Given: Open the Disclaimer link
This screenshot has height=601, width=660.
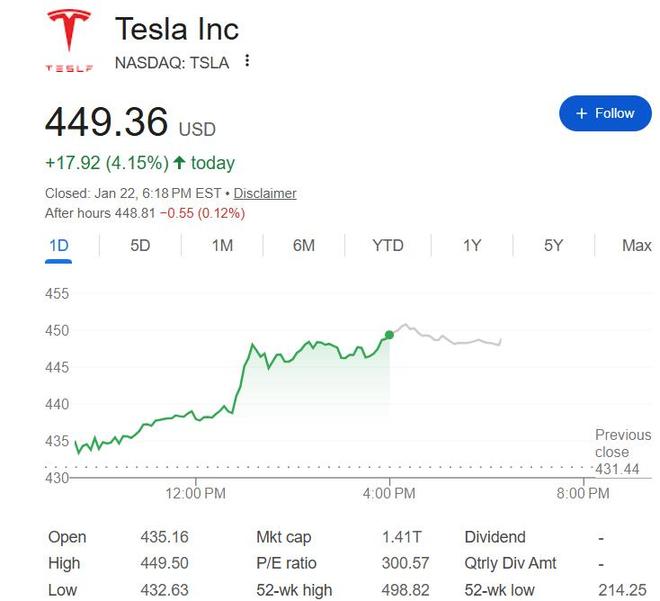Looking at the screenshot, I should click(265, 193).
